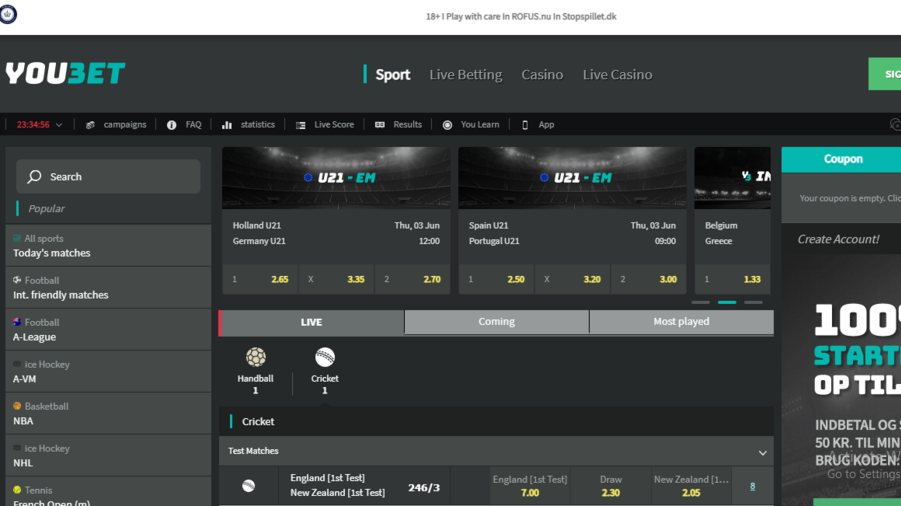Image resolution: width=901 pixels, height=506 pixels.
Task: Click the YouBet logo
Action: coord(65,74)
